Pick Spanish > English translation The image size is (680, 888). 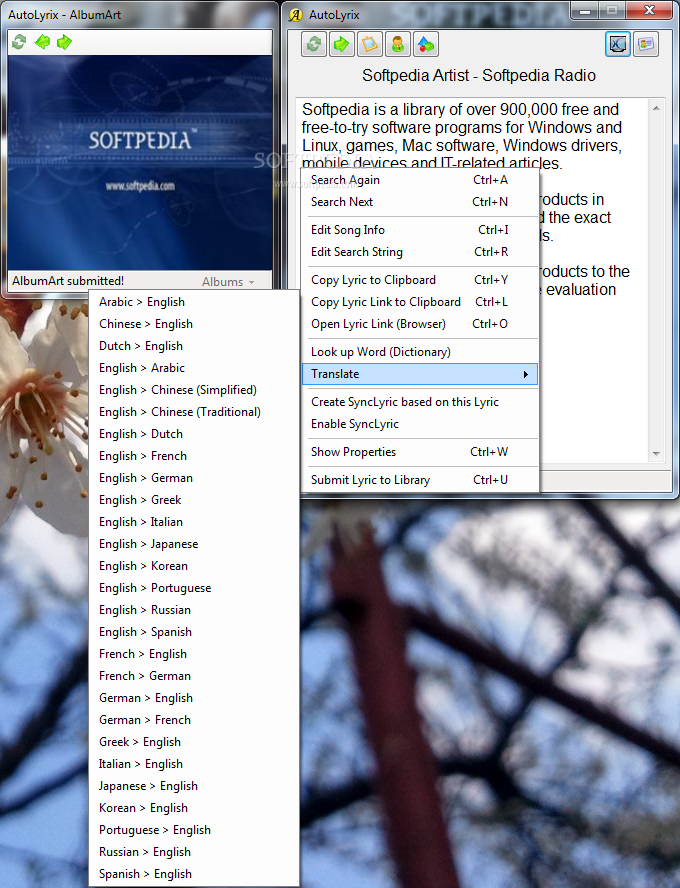pos(194,874)
